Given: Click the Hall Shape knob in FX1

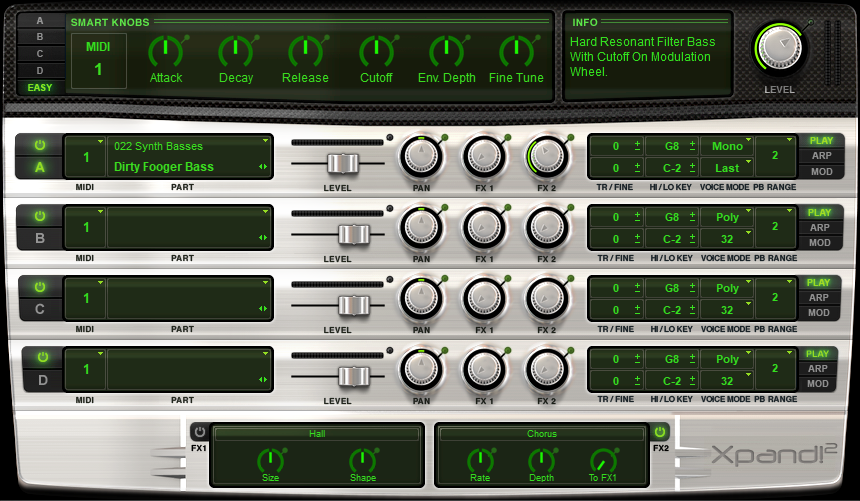Looking at the screenshot, I should click(363, 461).
